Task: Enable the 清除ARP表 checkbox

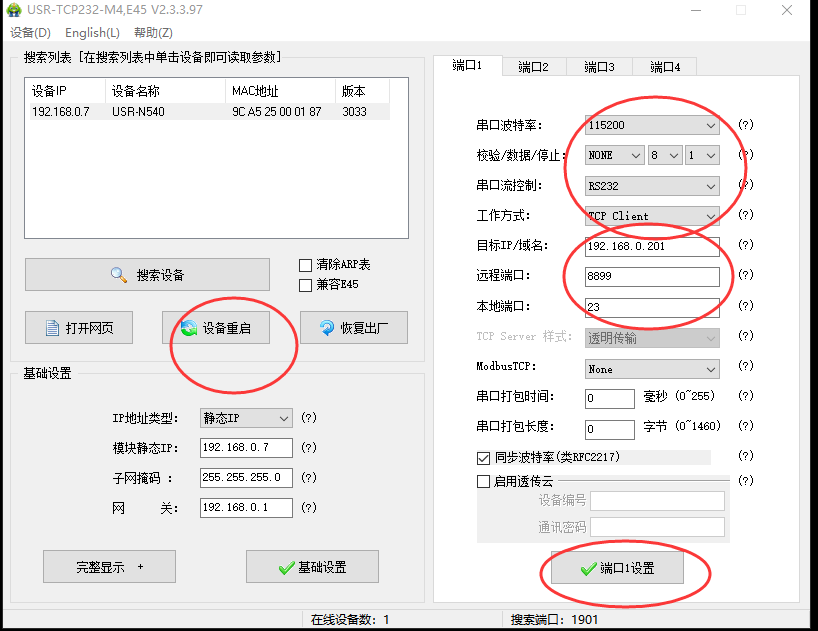Action: click(x=306, y=265)
